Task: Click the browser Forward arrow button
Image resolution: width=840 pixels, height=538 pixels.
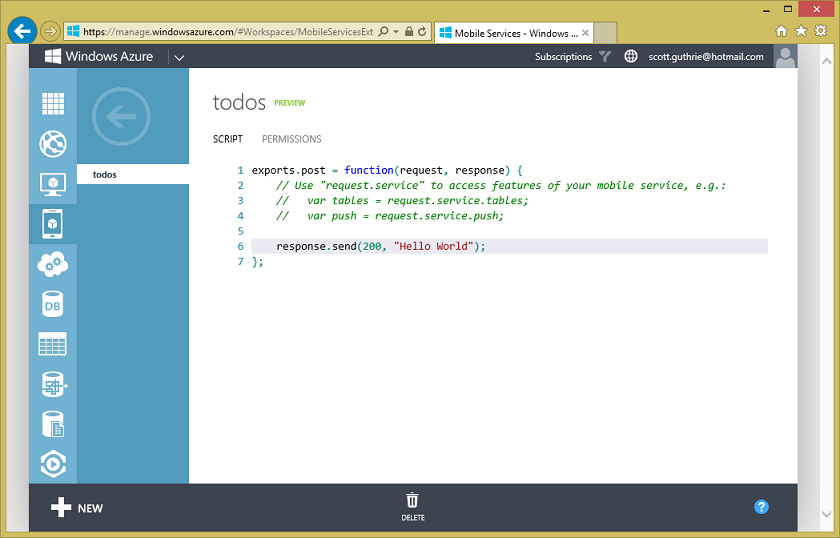Action: click(50, 31)
